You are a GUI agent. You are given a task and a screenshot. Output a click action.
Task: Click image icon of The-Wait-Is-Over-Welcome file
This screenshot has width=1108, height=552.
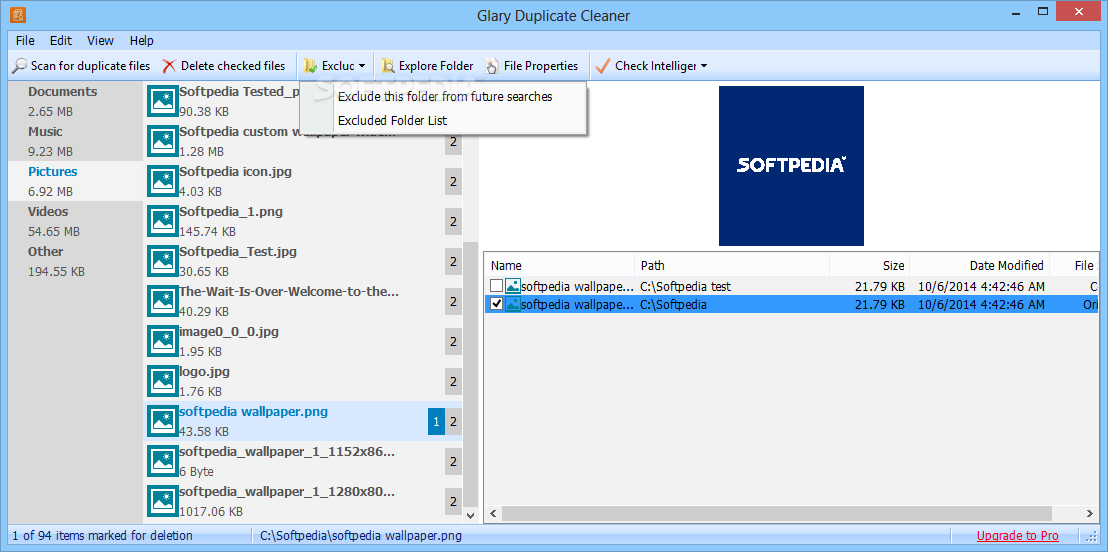tap(163, 301)
